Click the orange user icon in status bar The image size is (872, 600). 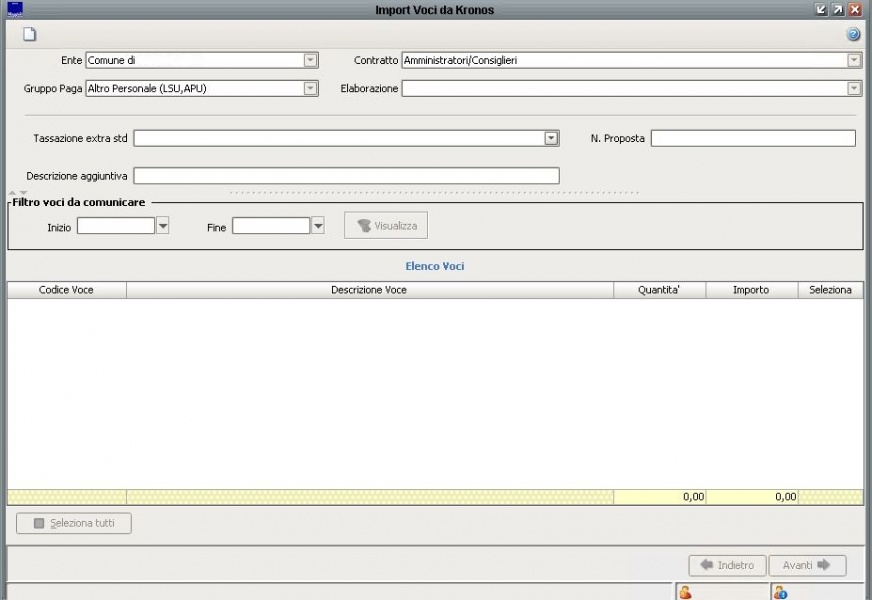click(685, 593)
